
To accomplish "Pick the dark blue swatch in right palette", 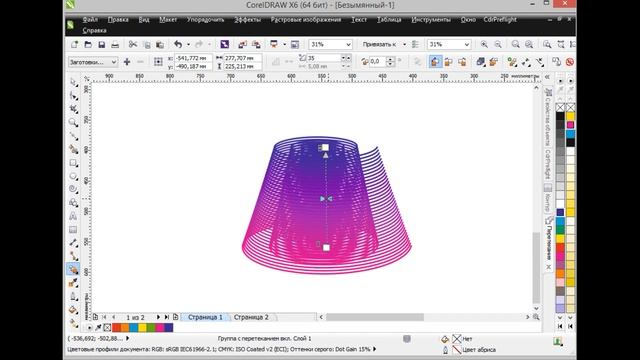I will [560, 212].
